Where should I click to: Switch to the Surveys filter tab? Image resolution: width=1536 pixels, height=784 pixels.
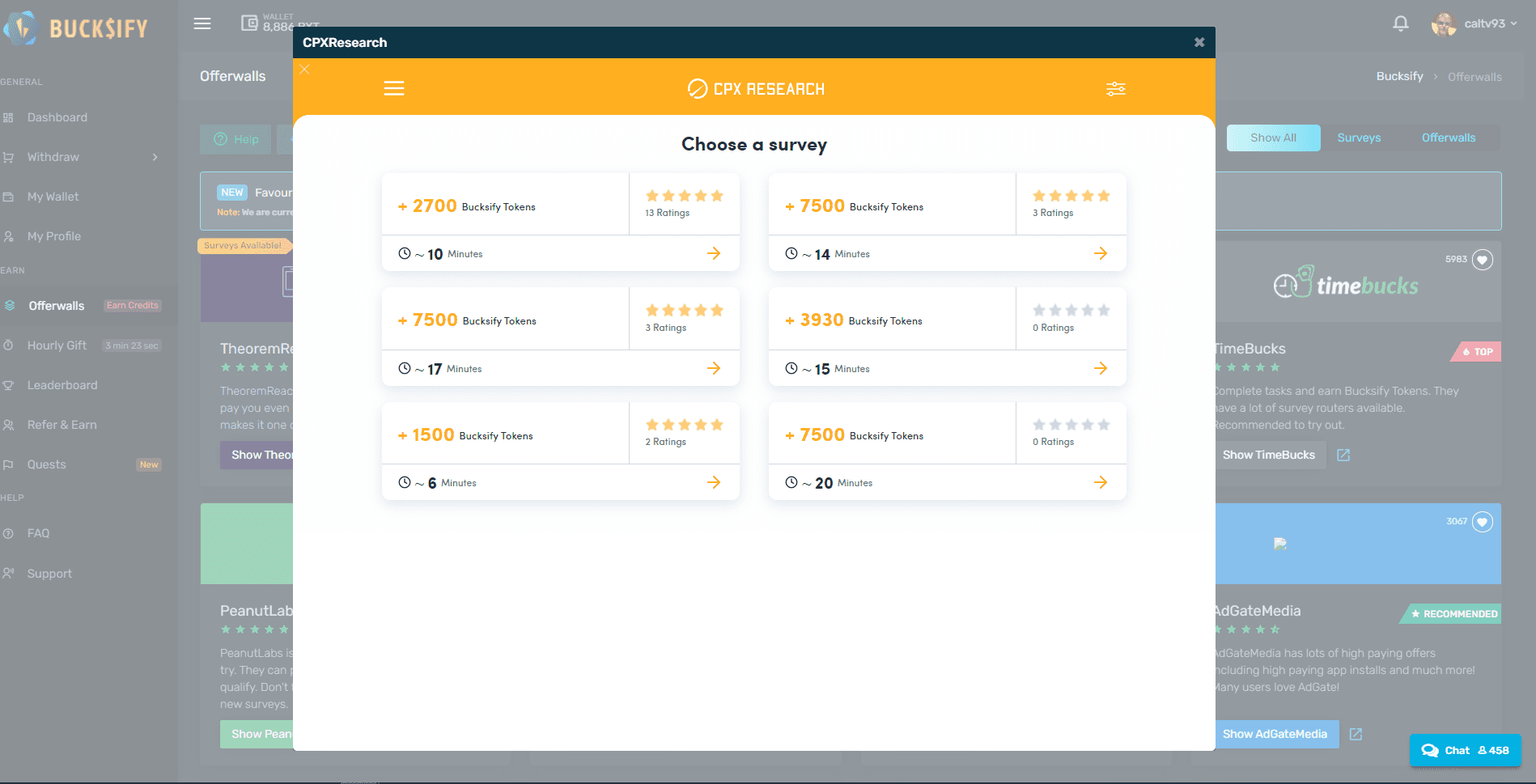tap(1359, 138)
